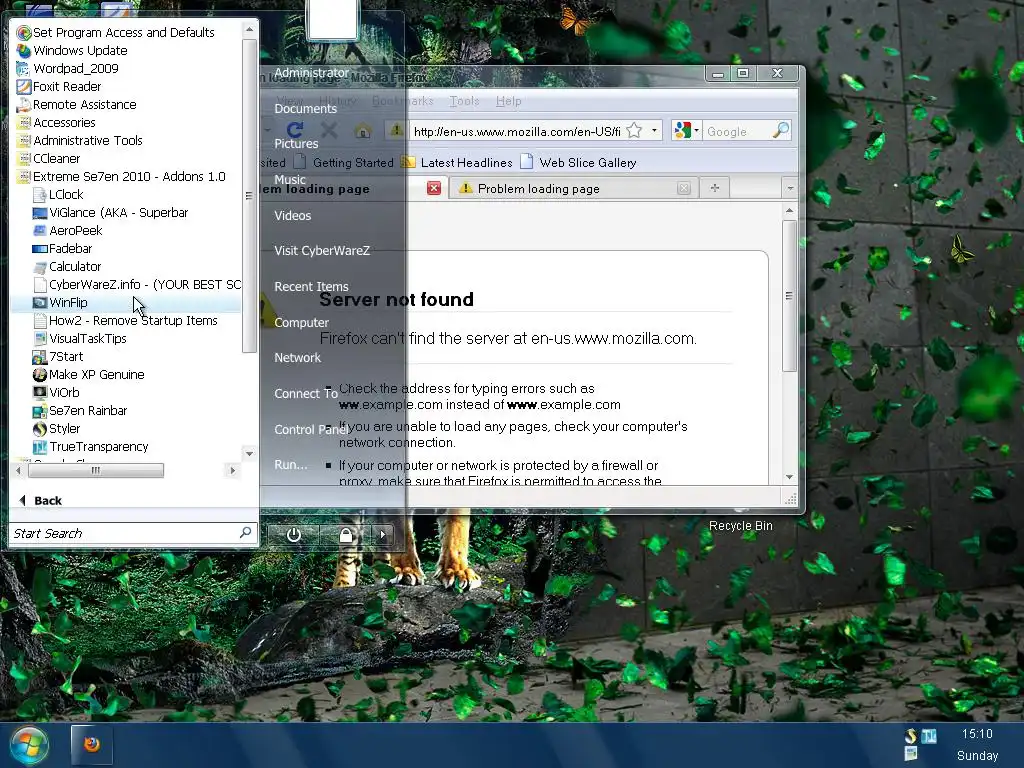Launch Se7en Rainbar

click(88, 410)
